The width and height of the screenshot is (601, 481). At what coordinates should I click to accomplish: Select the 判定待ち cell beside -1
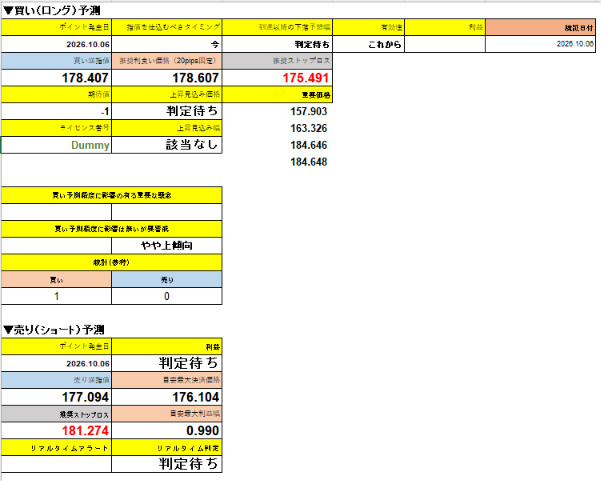click(167, 111)
